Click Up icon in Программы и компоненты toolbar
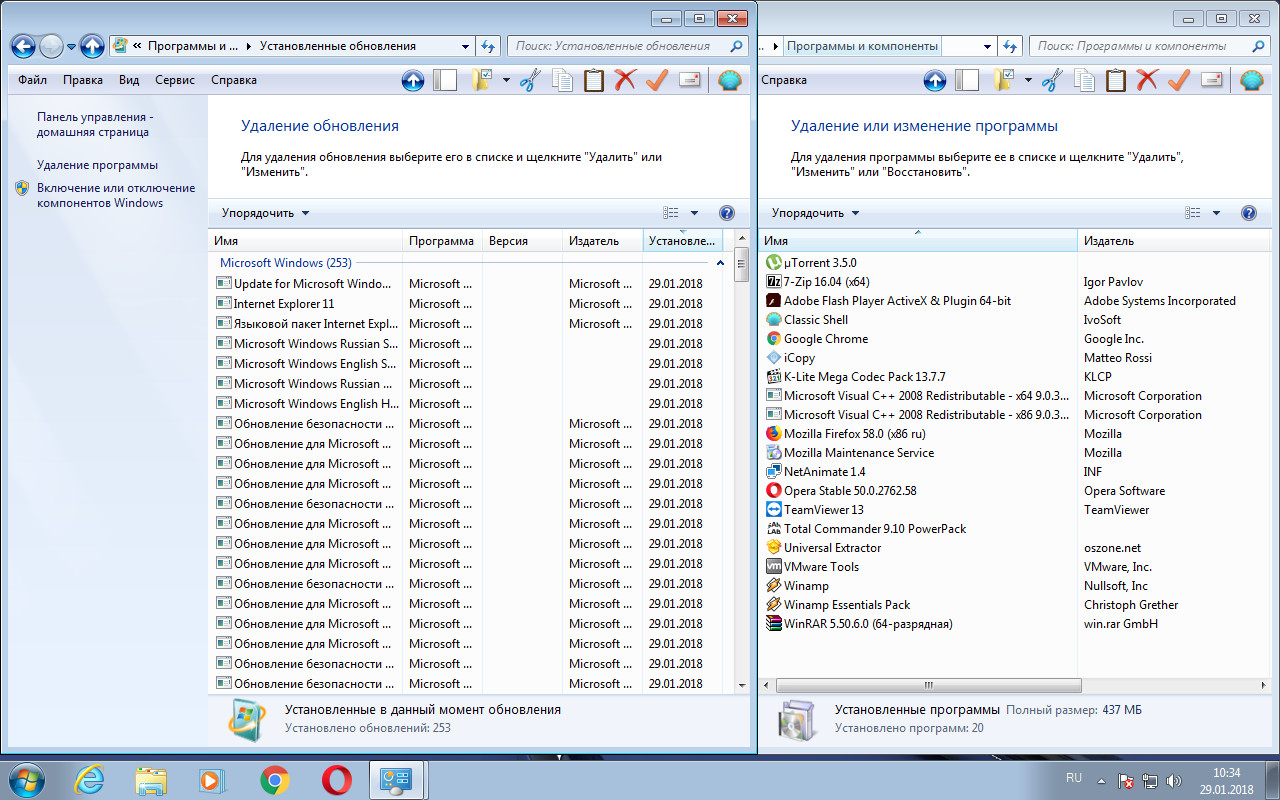 [x=935, y=81]
